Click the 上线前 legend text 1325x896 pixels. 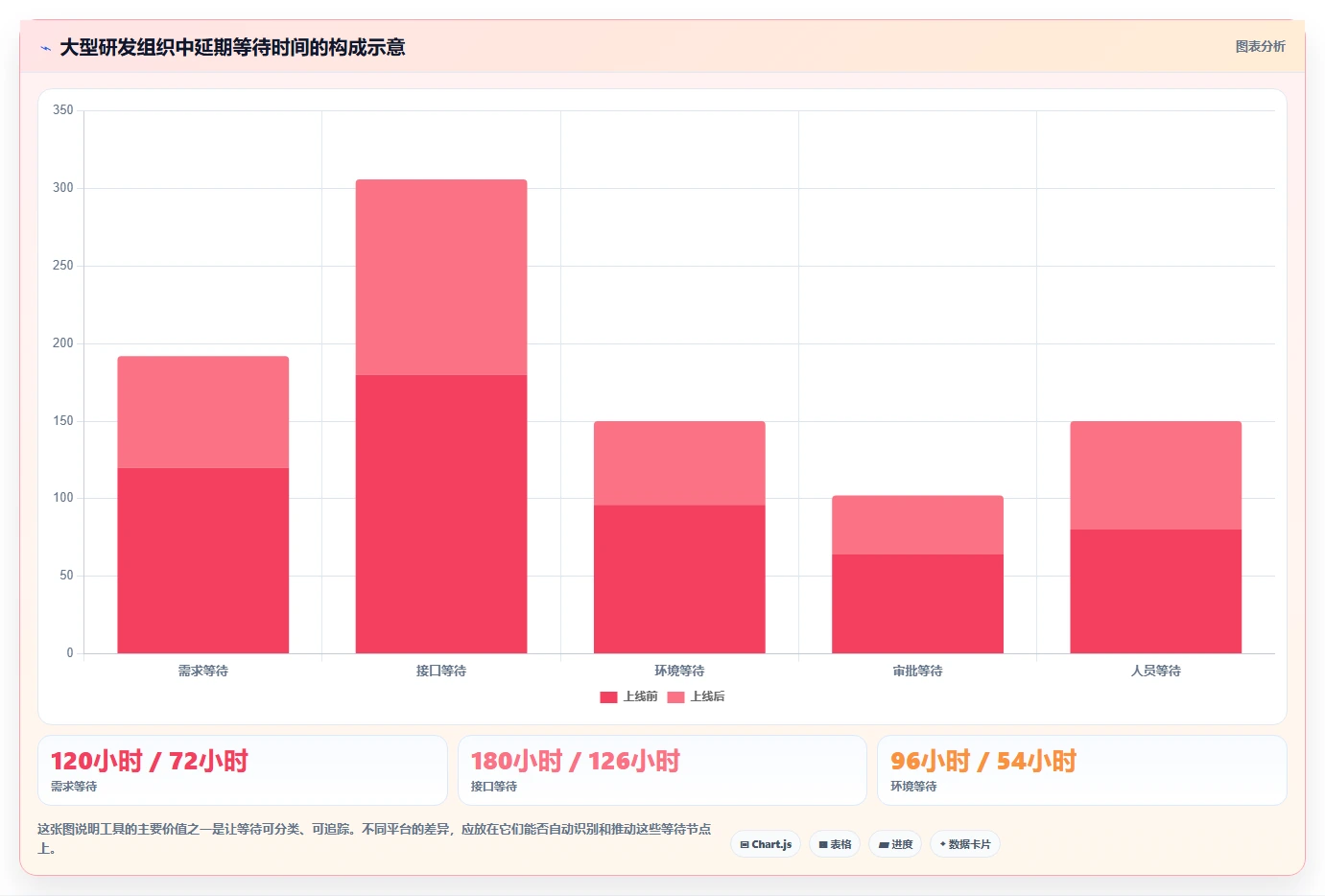tap(640, 696)
